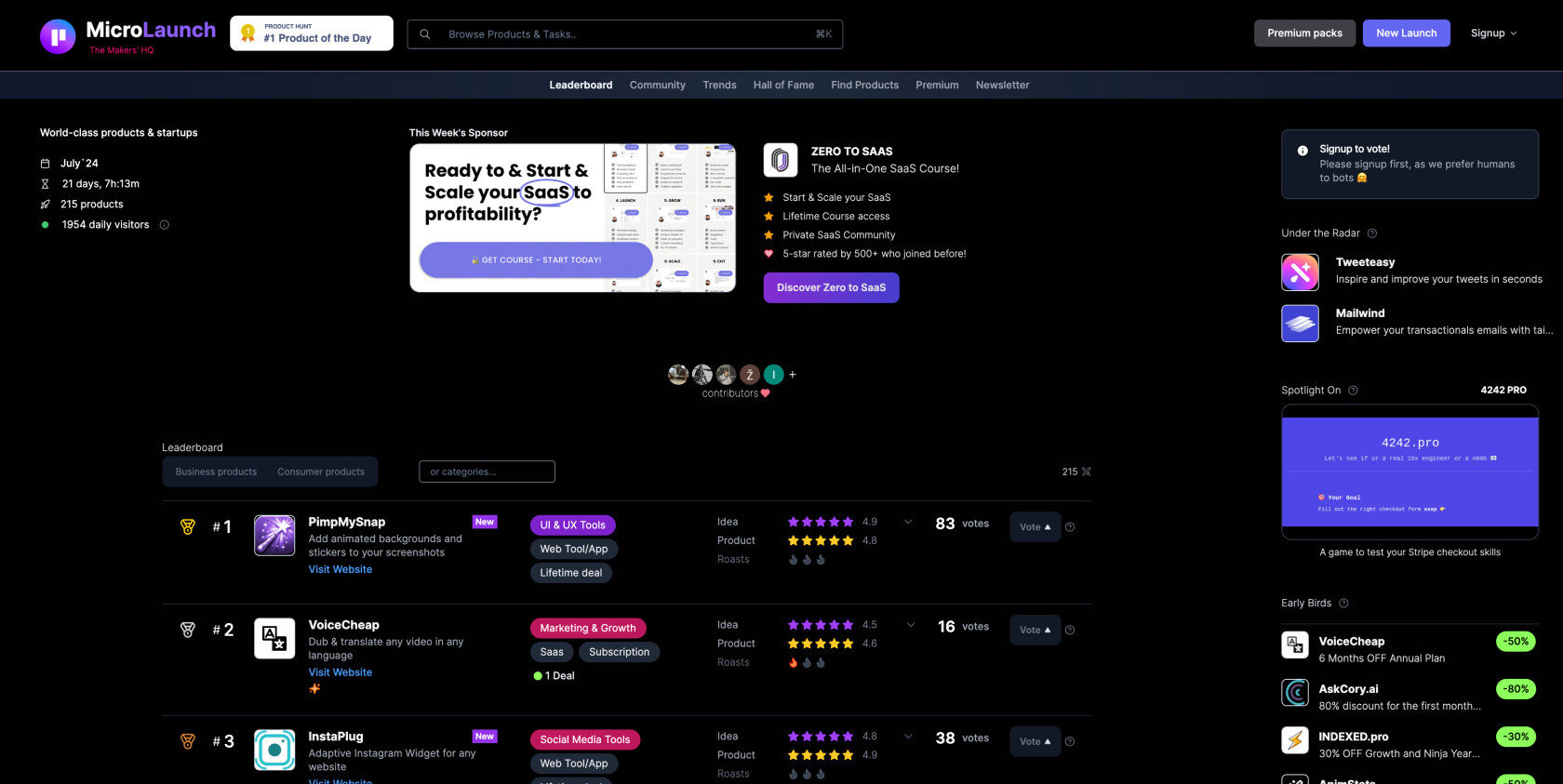Open VoiceCheap -50% early bird deal badge

pos(1516,642)
